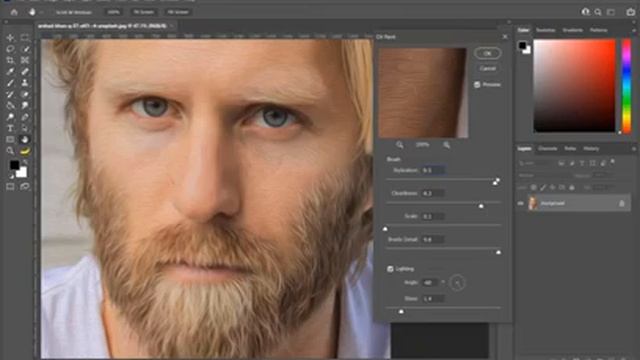Reset default foreground and background colors
640x360 pixels.
[11, 177]
